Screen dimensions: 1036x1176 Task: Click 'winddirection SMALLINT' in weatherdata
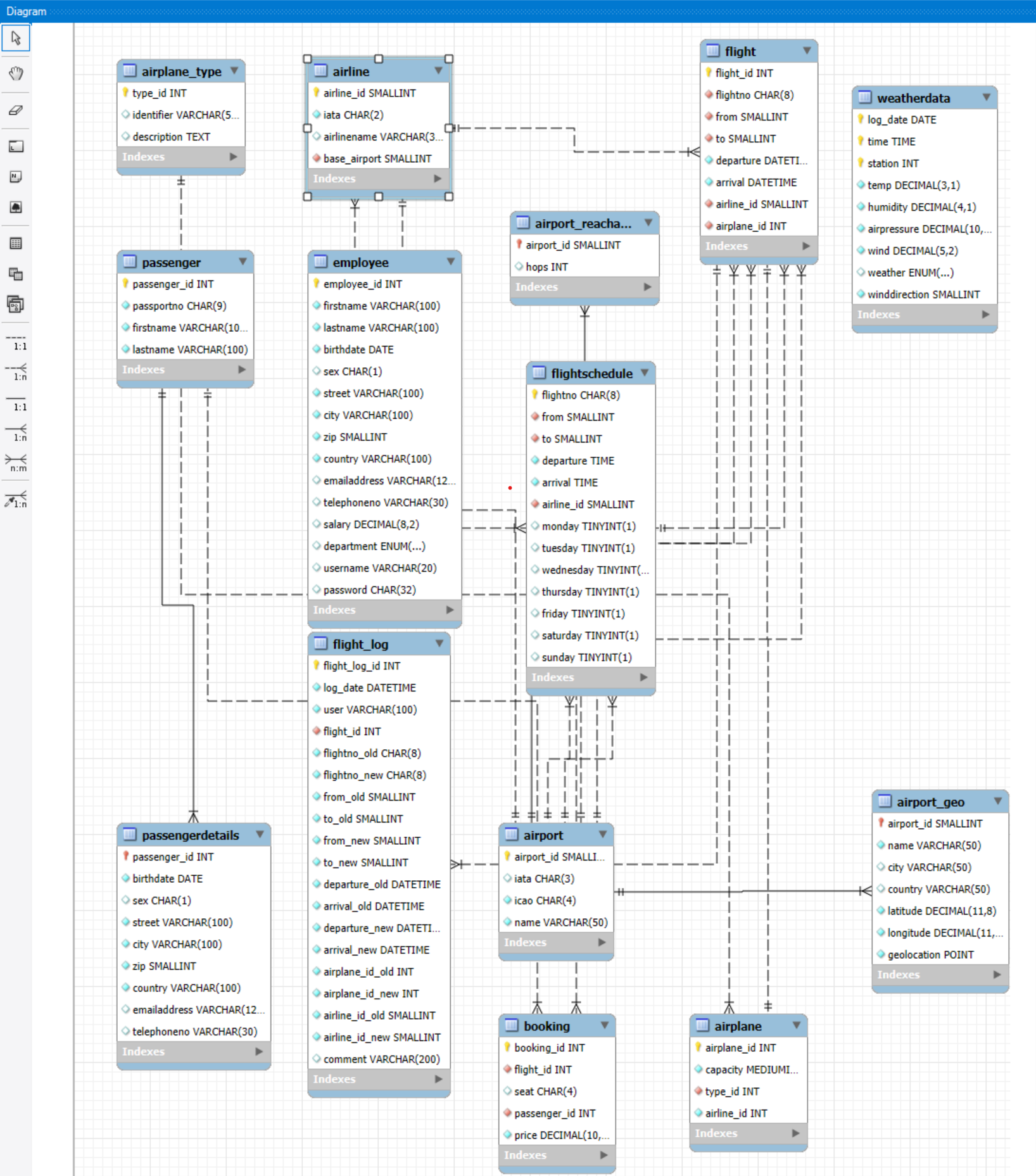(925, 294)
